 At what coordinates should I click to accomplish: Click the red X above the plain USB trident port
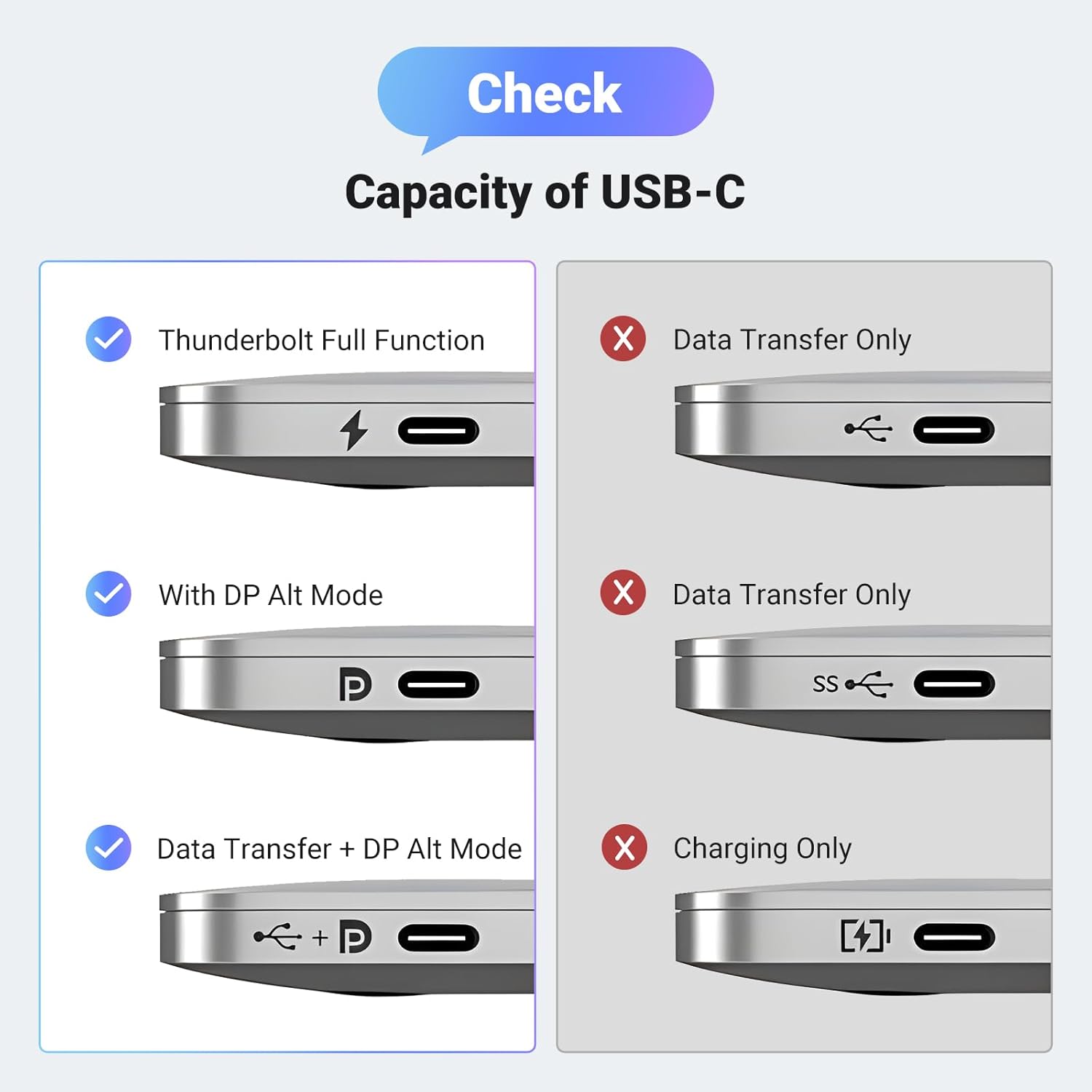pos(623,339)
